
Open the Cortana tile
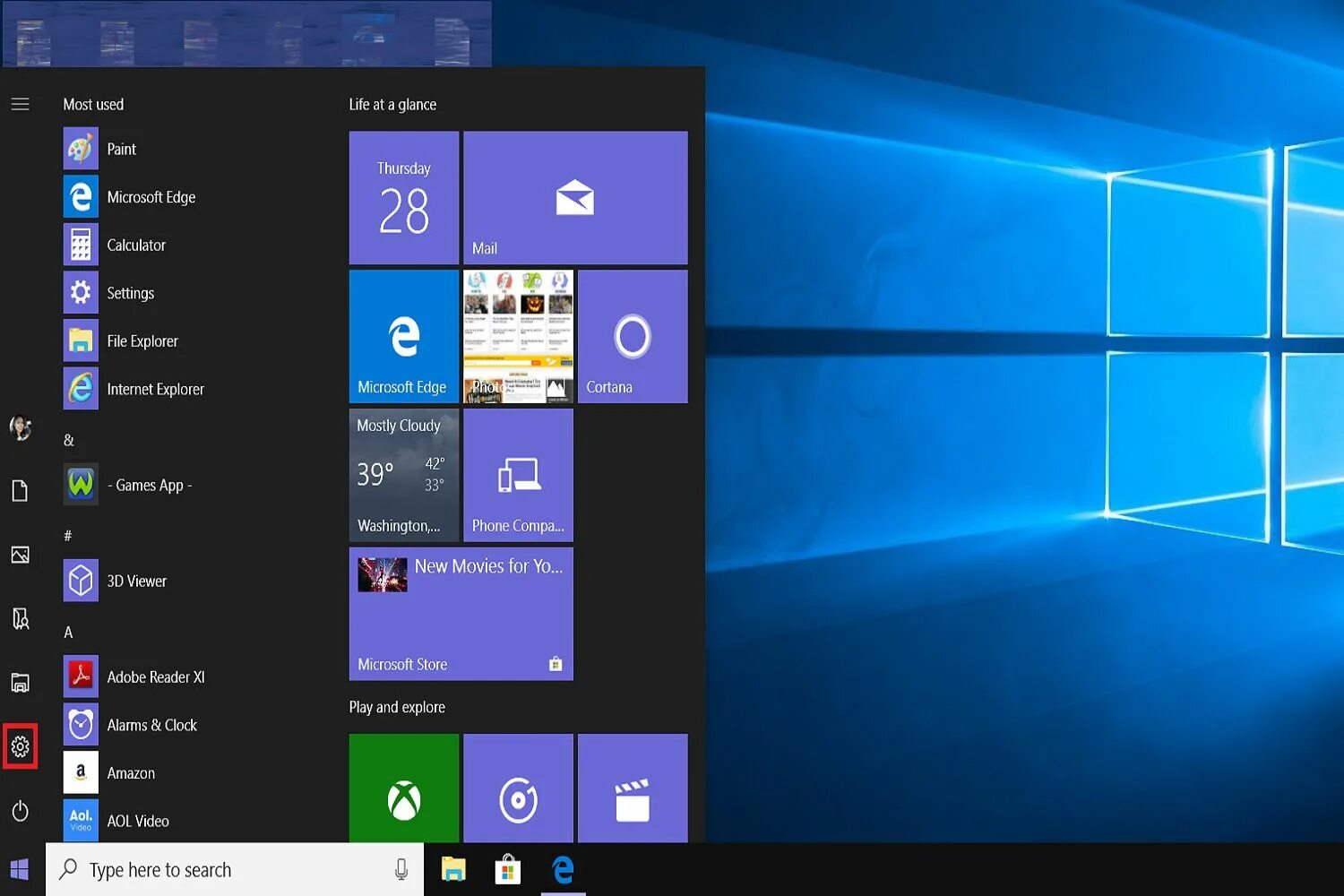(633, 337)
